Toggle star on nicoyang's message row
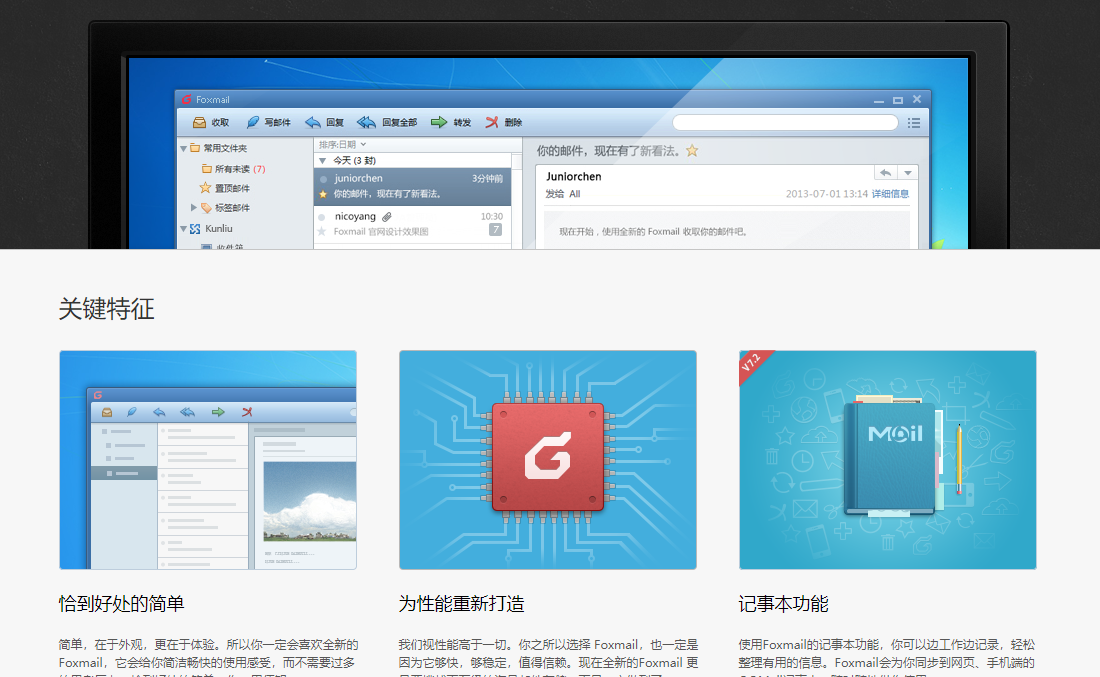 [x=322, y=232]
